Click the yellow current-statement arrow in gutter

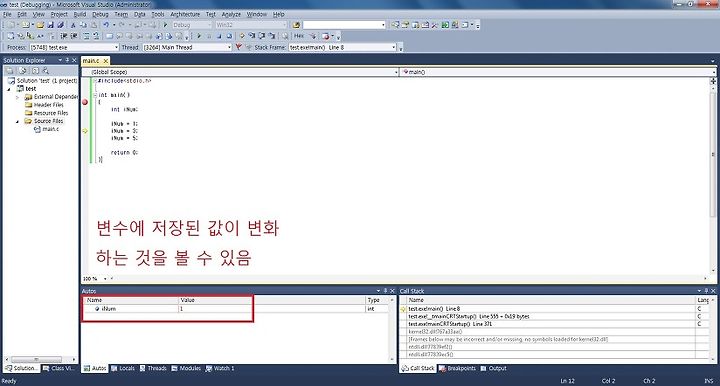pyautogui.click(x=85, y=131)
